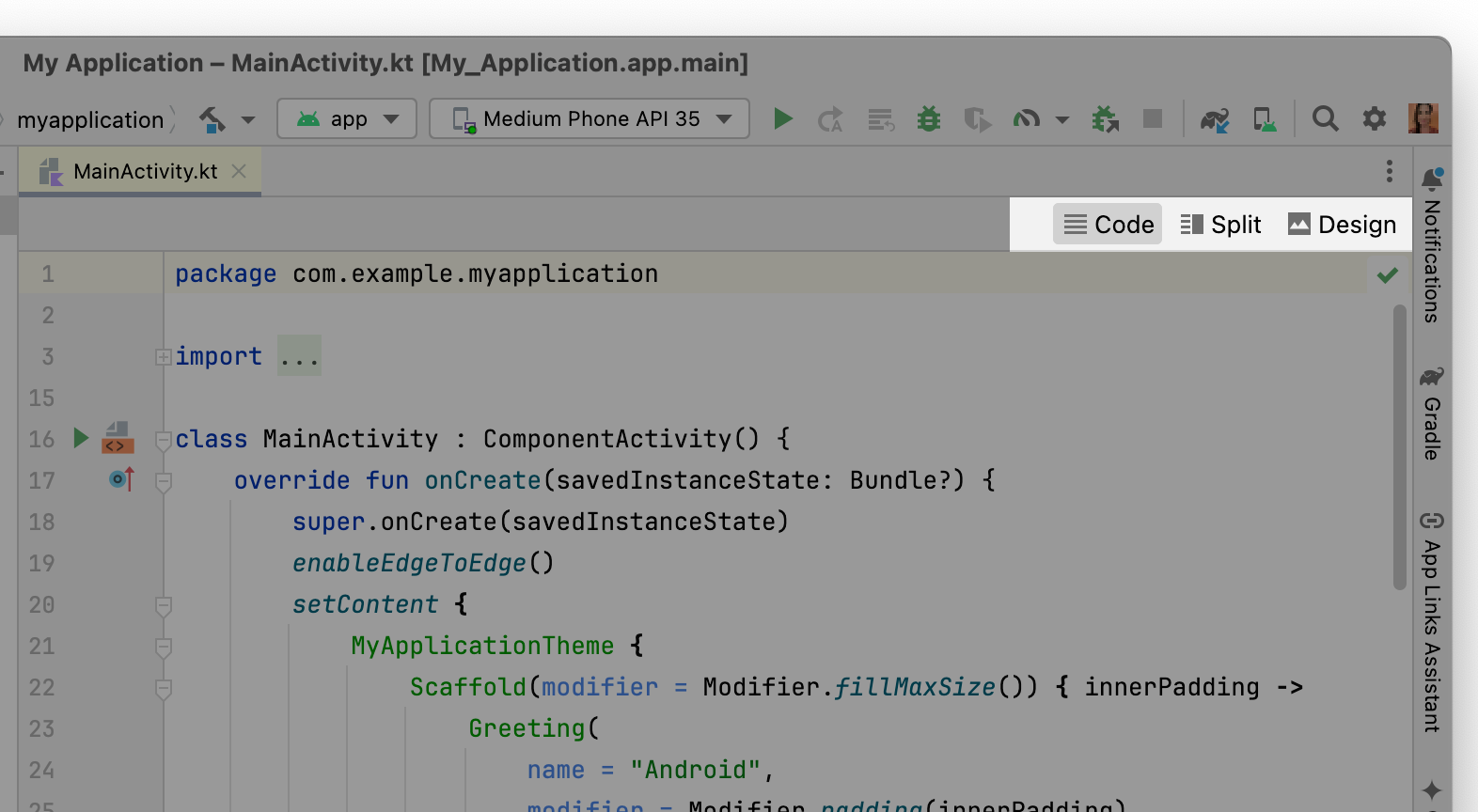
Task: Click the Sync Project with Gradle icon
Action: 1215,119
